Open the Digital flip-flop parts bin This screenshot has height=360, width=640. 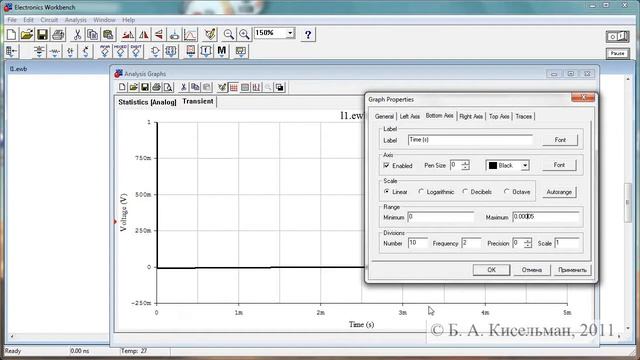(171, 51)
